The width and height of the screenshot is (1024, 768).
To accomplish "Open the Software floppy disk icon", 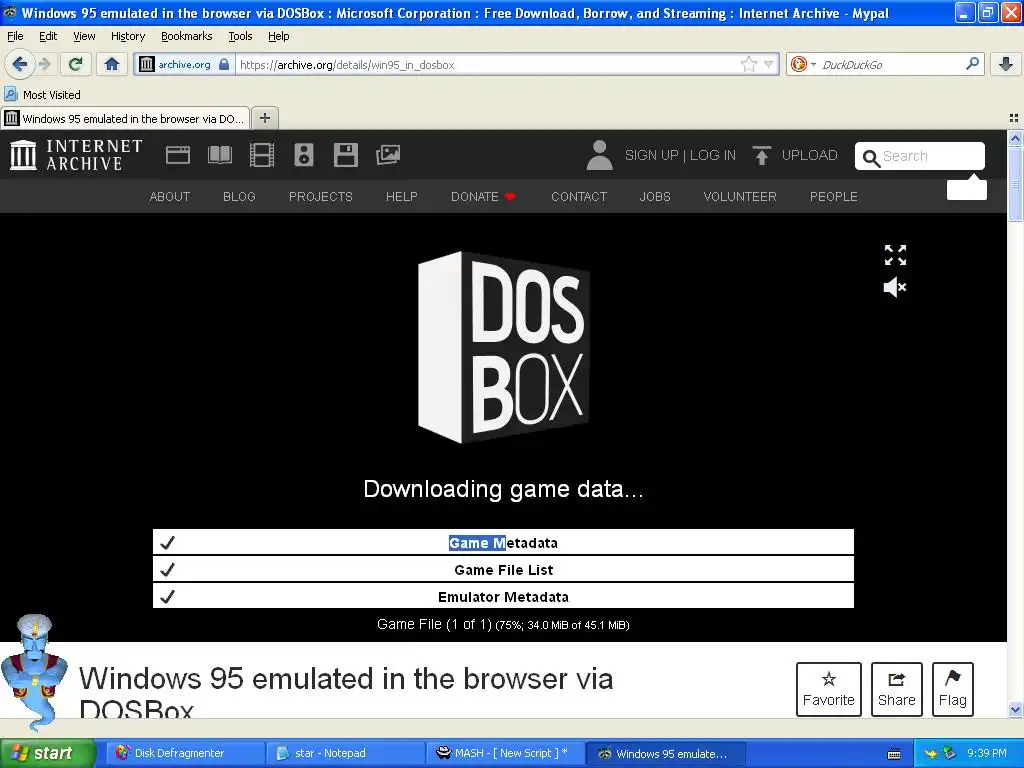I will coord(345,155).
